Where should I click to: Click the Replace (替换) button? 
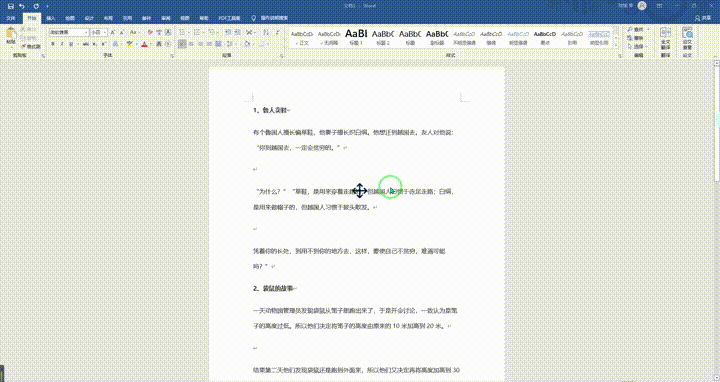(x=636, y=38)
